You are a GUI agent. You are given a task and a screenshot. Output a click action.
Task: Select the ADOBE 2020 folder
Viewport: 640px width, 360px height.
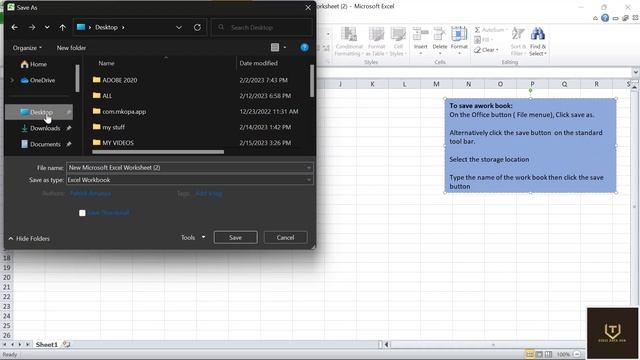tap(115, 80)
